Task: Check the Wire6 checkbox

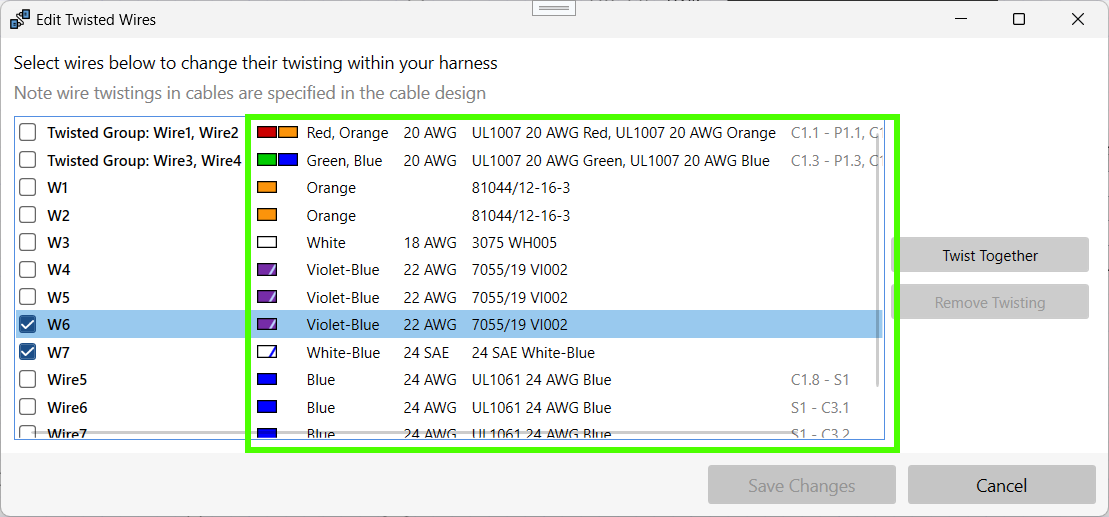Action: click(x=28, y=407)
